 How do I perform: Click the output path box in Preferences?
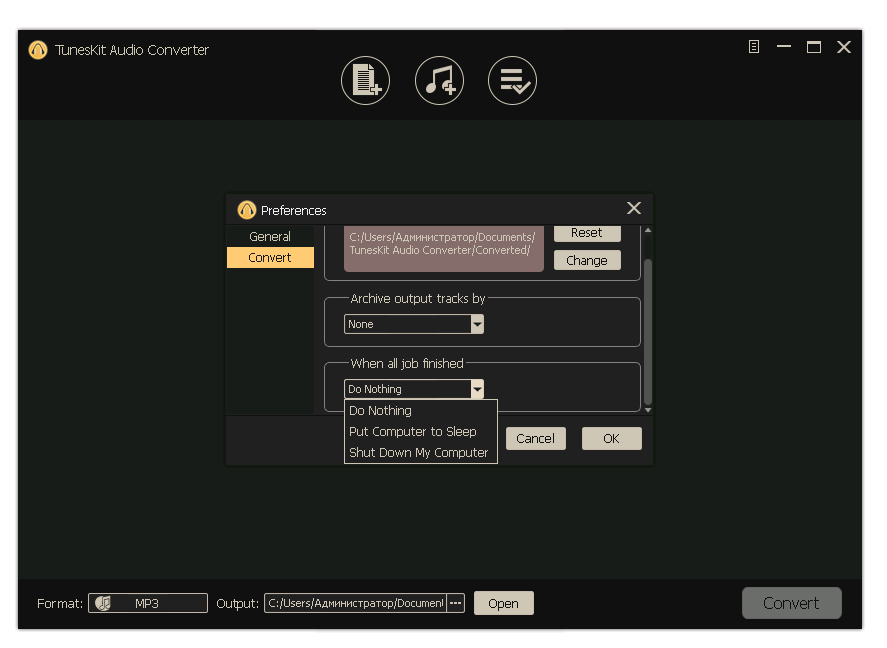[444, 248]
